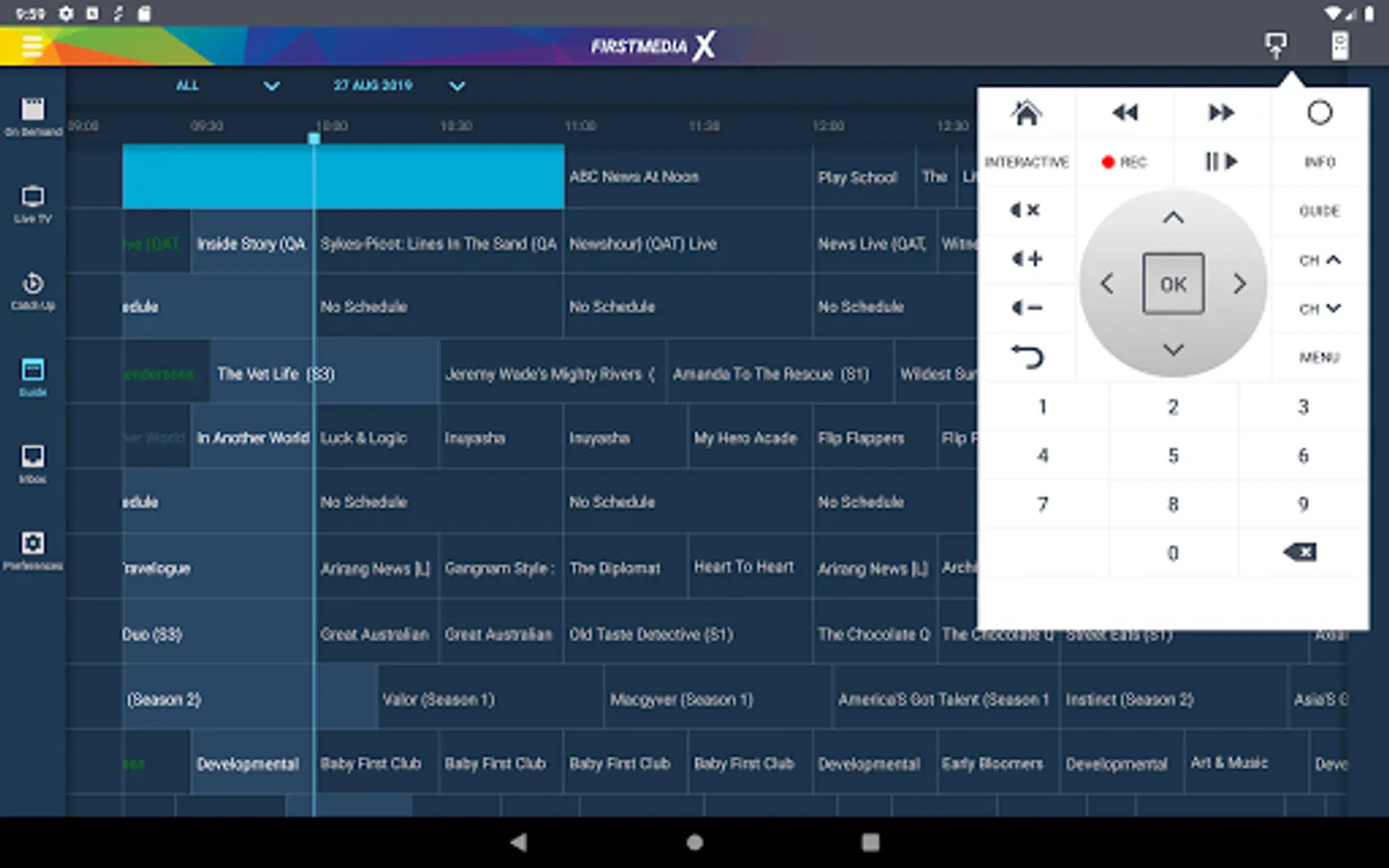The width and height of the screenshot is (1389, 868).
Task: Select My Hero Academia program
Action: (749, 438)
